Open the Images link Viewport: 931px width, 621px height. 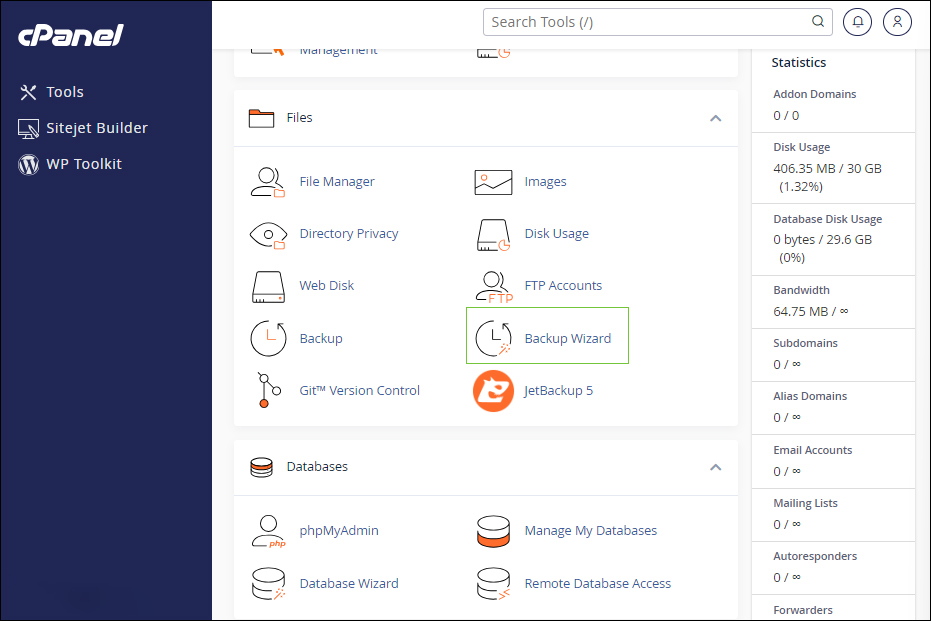pos(545,182)
